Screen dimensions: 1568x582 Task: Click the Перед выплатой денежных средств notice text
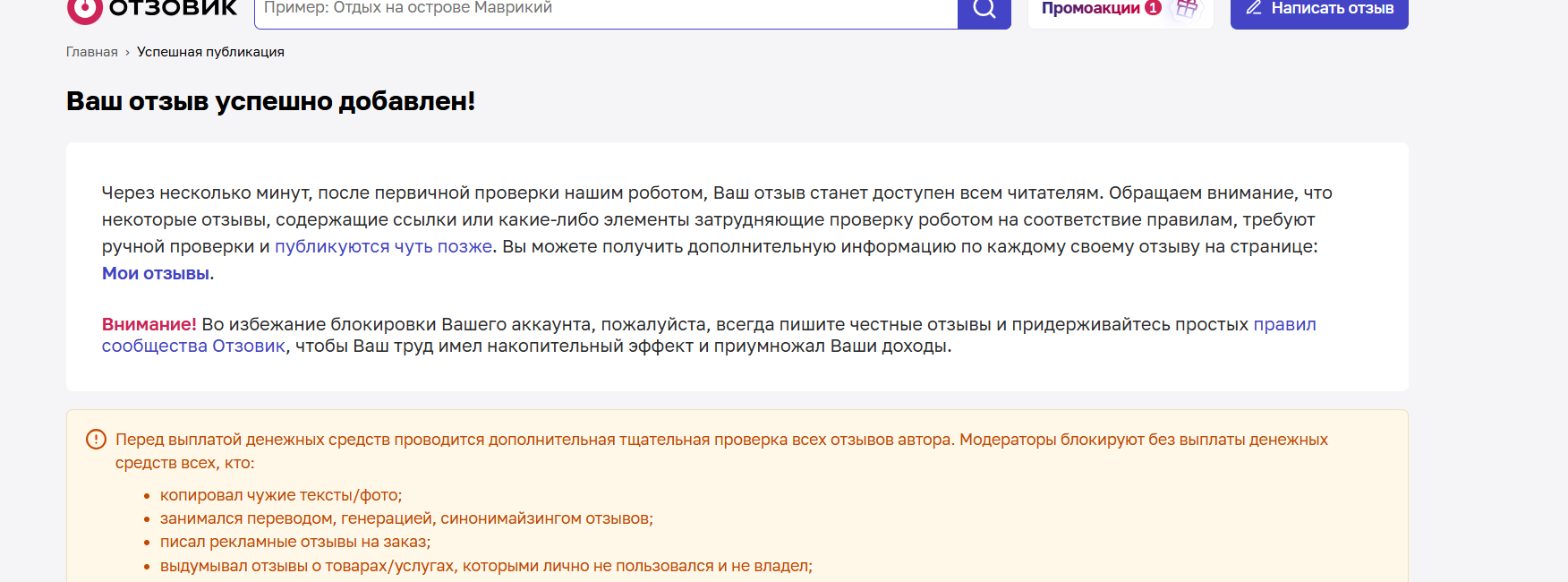coord(721,451)
